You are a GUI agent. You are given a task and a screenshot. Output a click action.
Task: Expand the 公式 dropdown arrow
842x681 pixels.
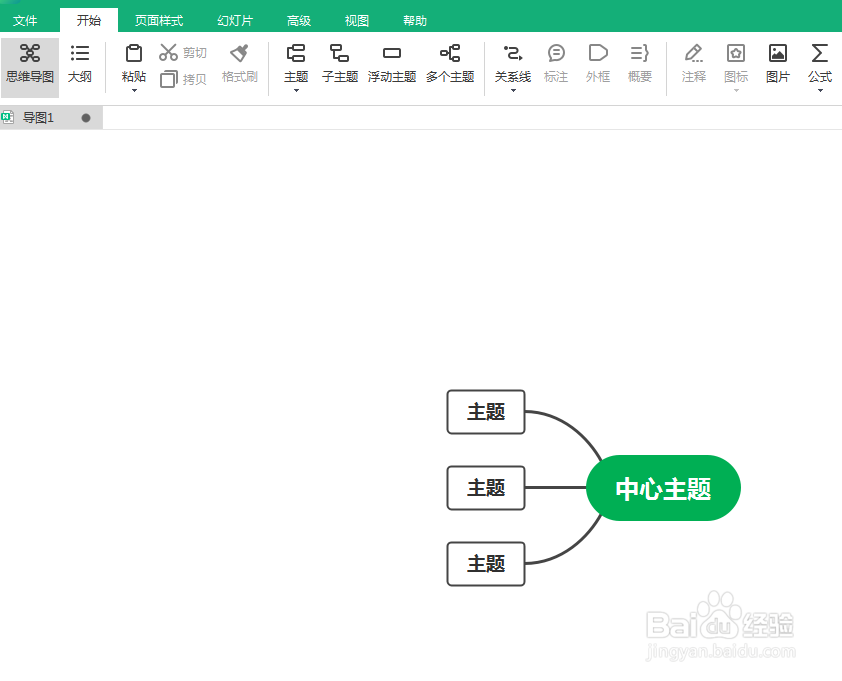(x=820, y=90)
